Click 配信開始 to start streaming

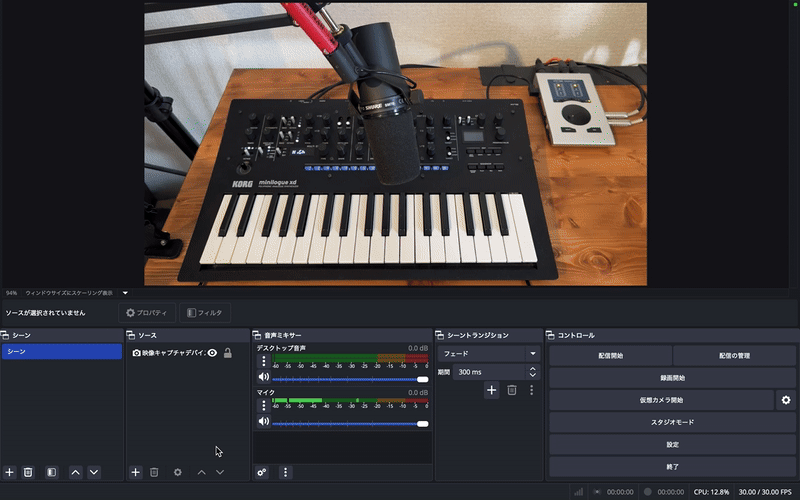pyautogui.click(x=611, y=356)
